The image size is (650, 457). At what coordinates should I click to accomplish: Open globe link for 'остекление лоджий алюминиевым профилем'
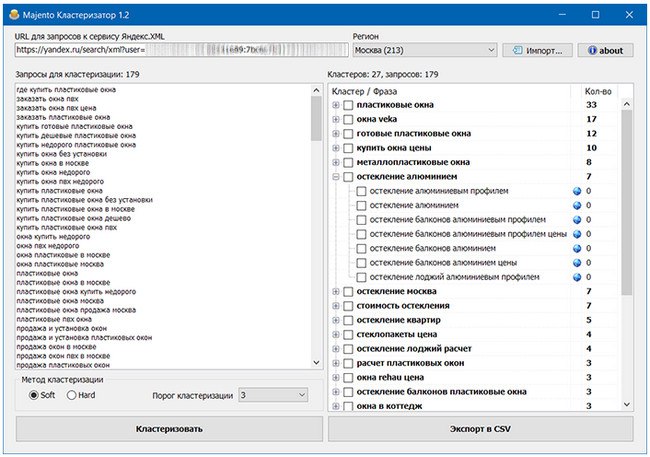click(x=577, y=277)
